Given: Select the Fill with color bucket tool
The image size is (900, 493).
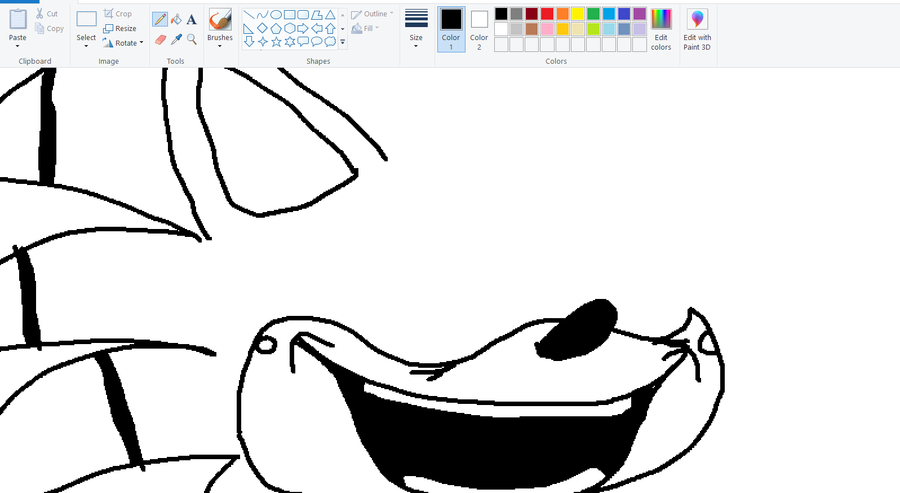Looking at the screenshot, I should (176, 20).
